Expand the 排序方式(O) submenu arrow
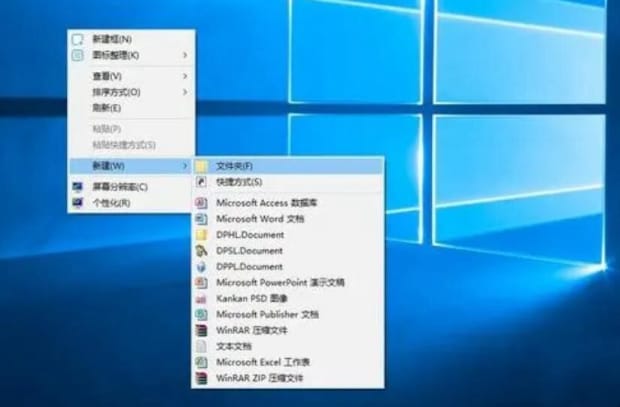 tap(185, 92)
